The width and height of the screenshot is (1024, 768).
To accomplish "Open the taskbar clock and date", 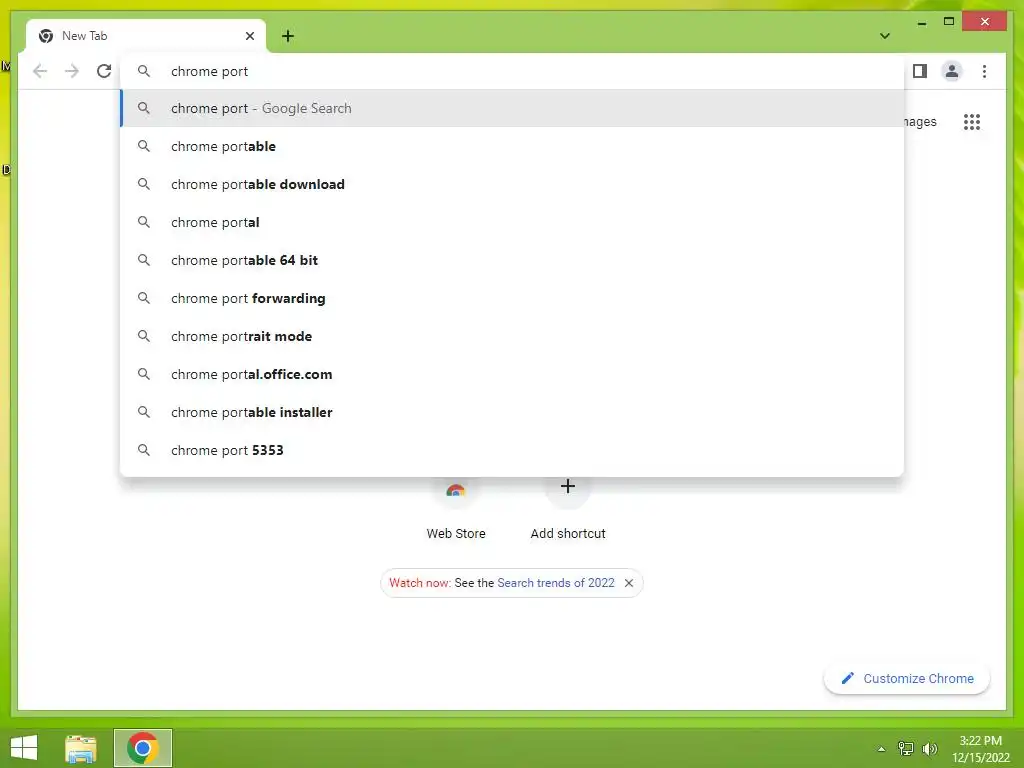I will 980,749.
